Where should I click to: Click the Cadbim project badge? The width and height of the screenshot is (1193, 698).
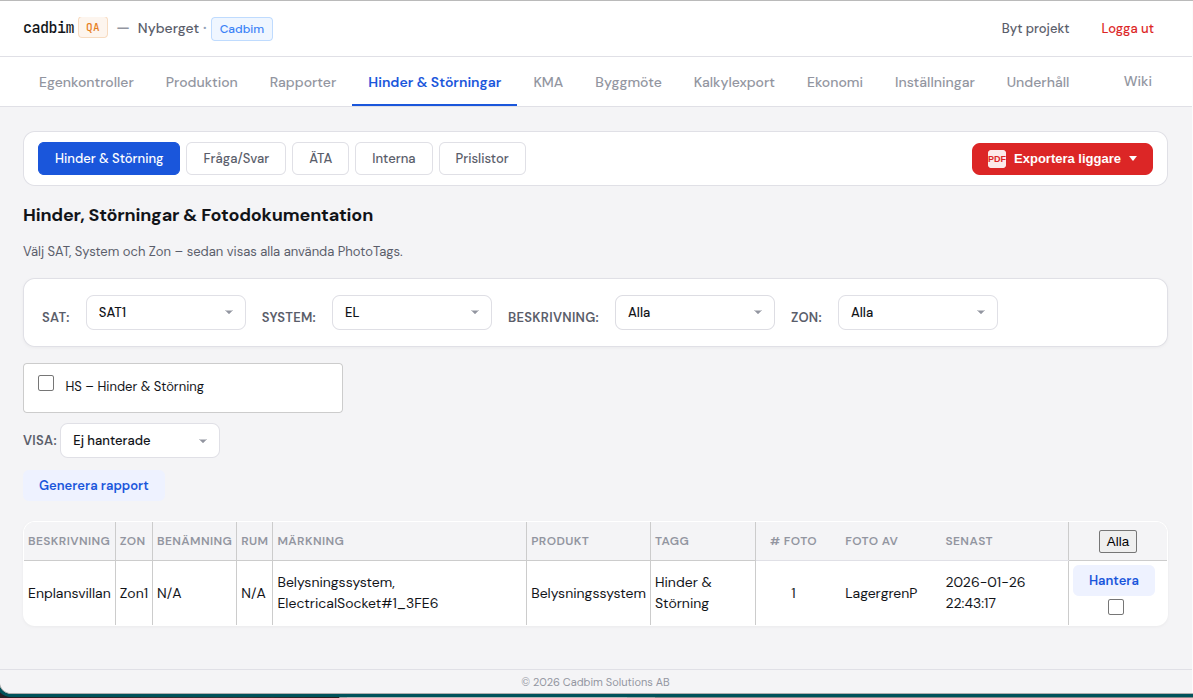(242, 29)
